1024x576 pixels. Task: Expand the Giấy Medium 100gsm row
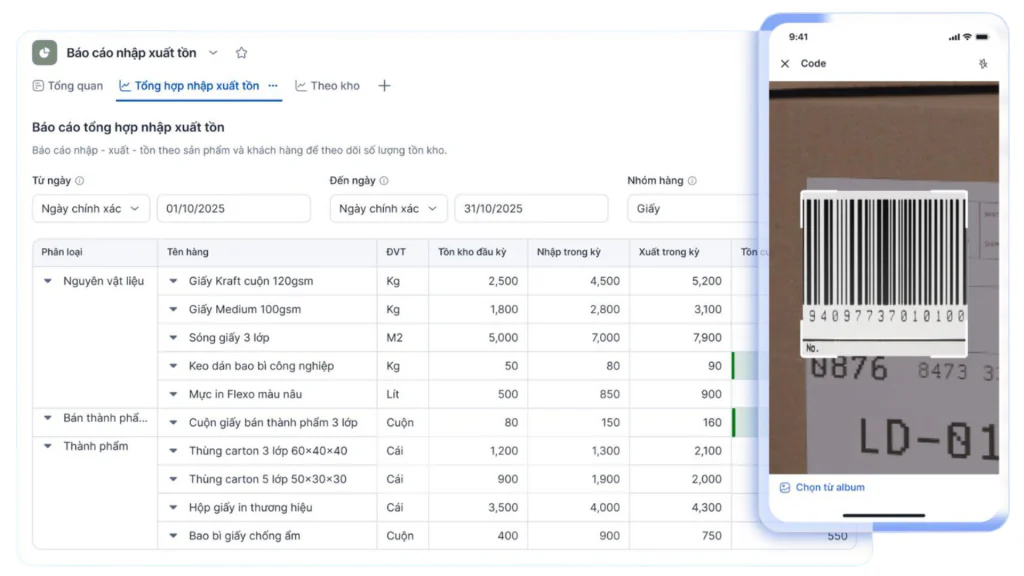point(173,310)
